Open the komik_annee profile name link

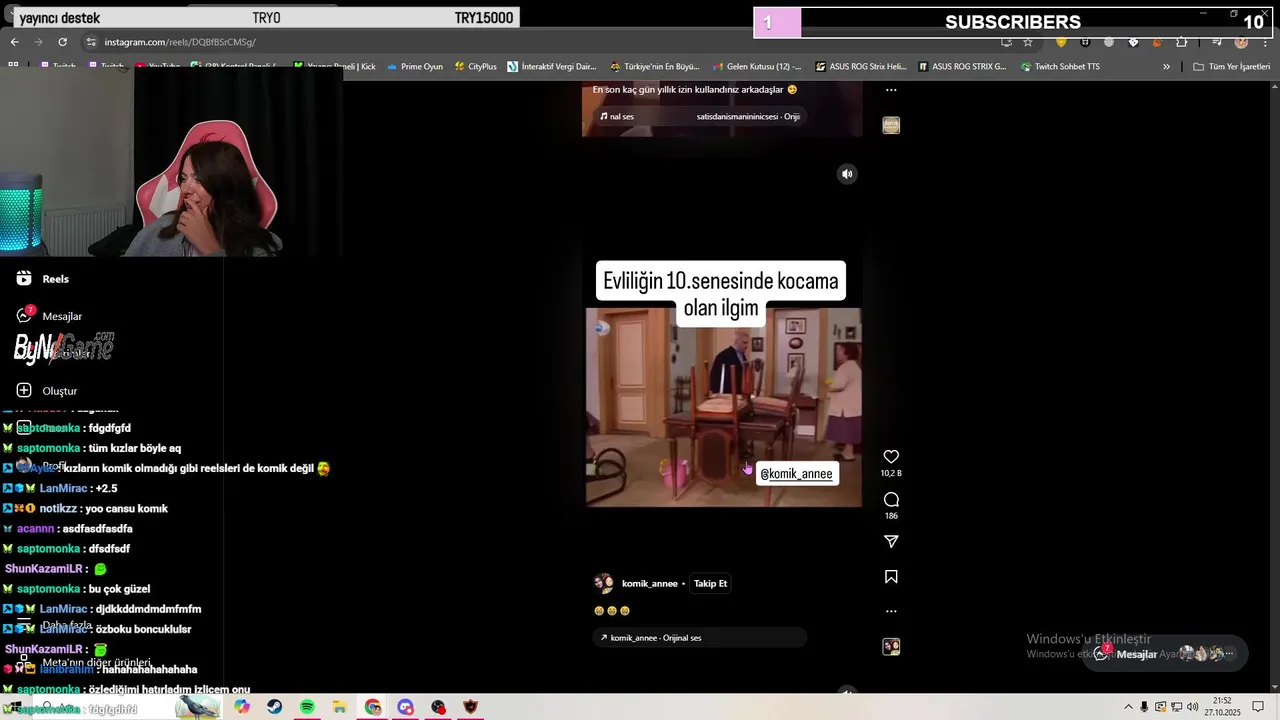pos(650,584)
